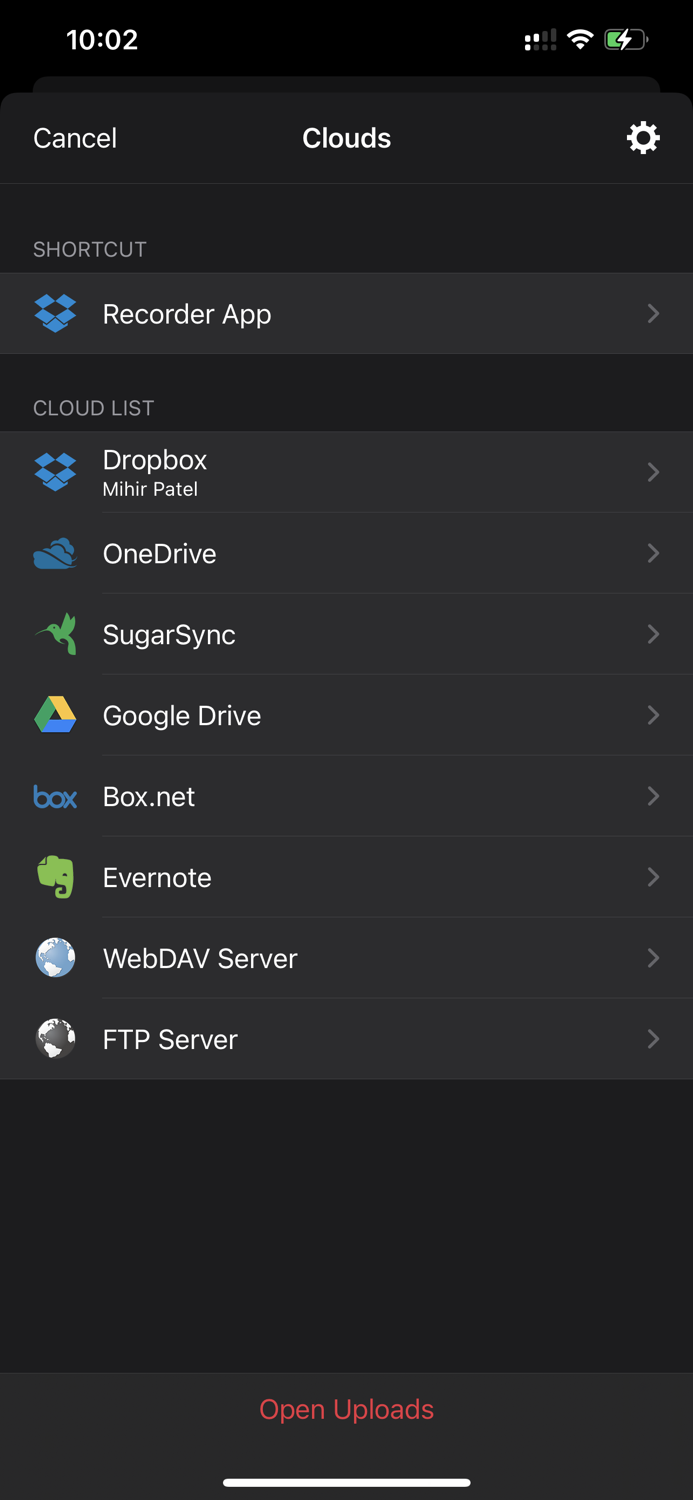Select the Evernote elephant icon
Image resolution: width=693 pixels, height=1500 pixels.
point(55,877)
